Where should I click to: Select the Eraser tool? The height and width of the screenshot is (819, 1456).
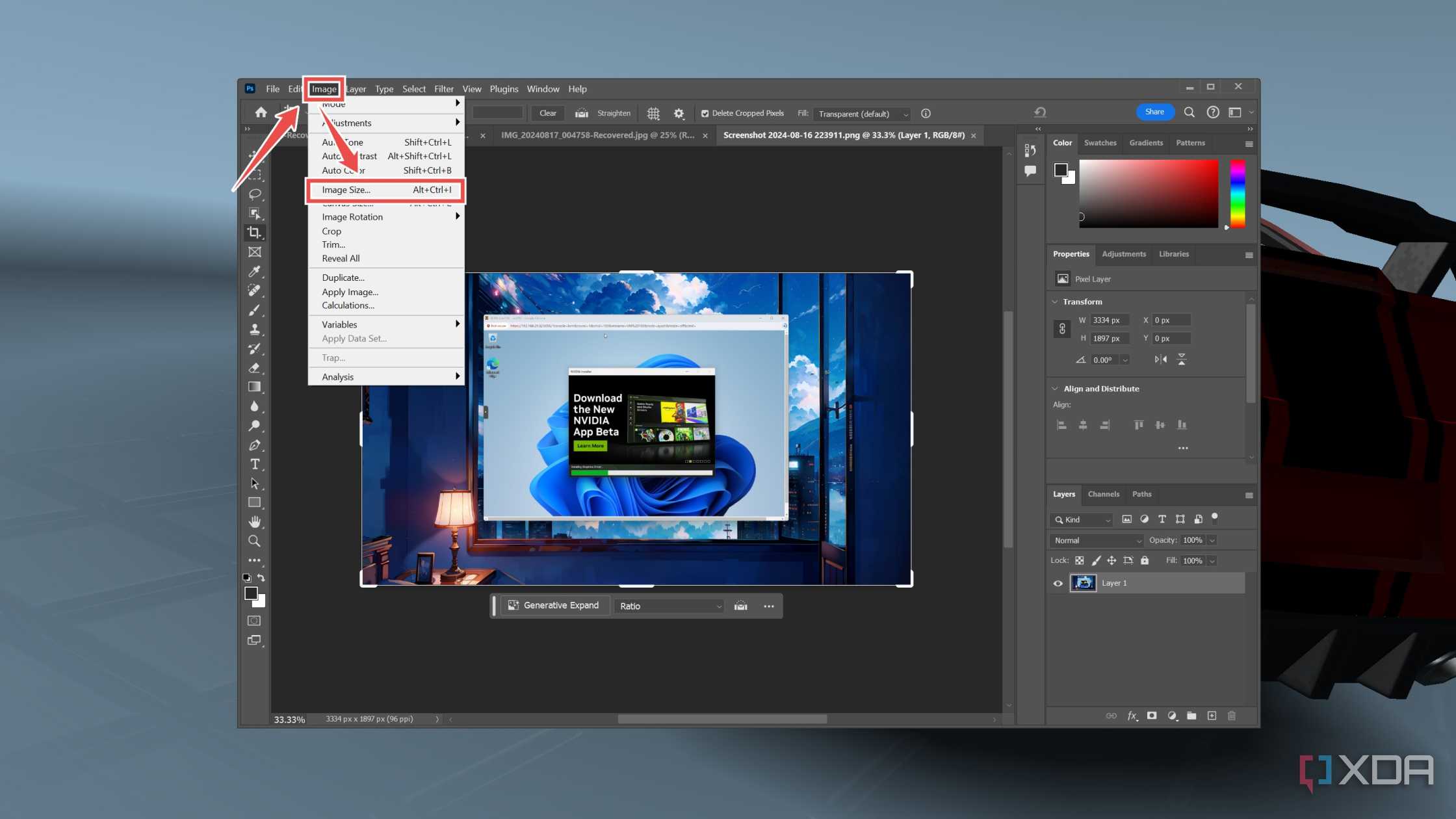(254, 368)
